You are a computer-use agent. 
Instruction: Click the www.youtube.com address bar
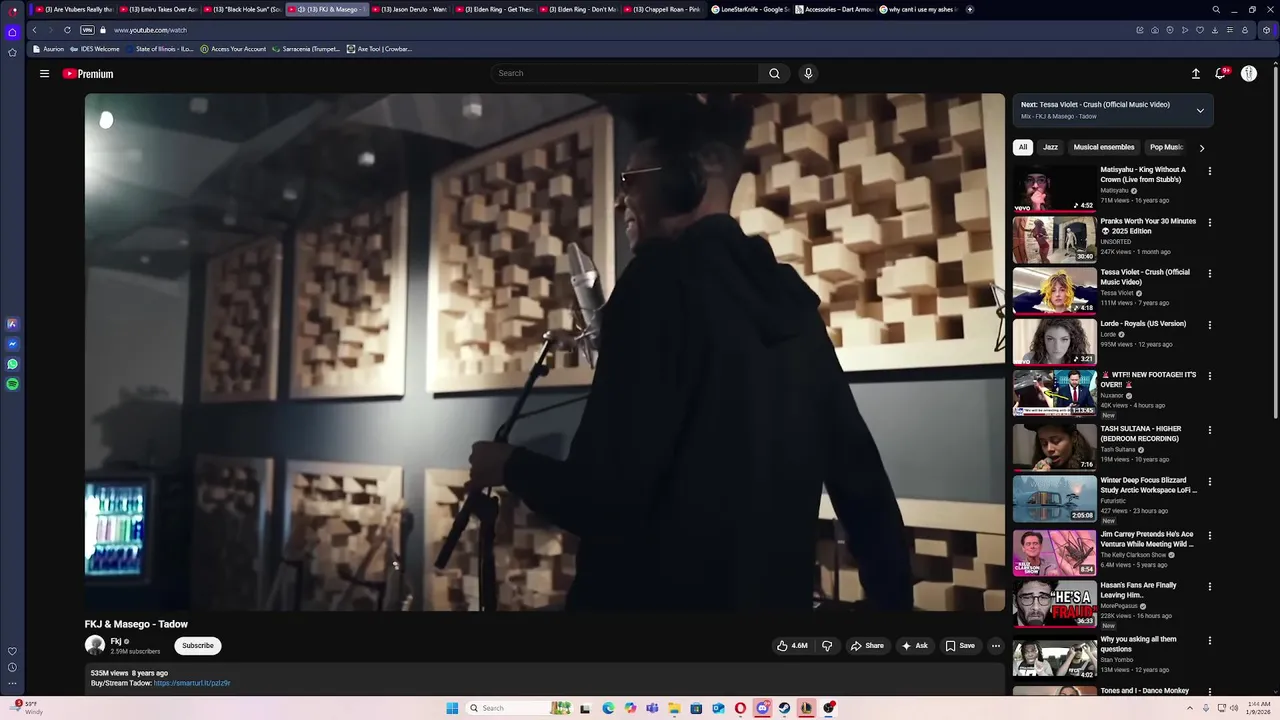click(x=150, y=30)
